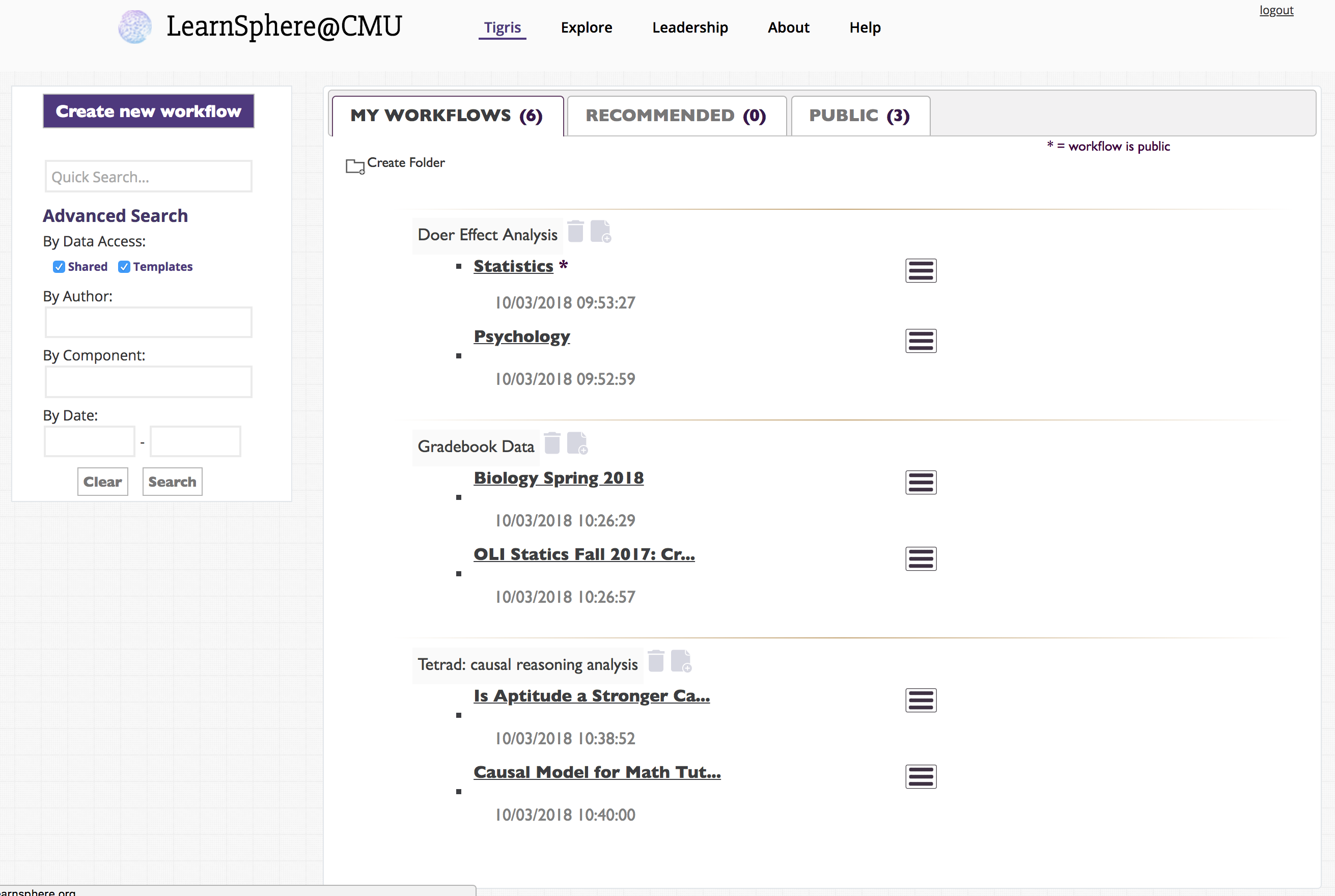Open the OLI Statics Fall 2017 workflow
The height and width of the screenshot is (896, 1335).
584,554
